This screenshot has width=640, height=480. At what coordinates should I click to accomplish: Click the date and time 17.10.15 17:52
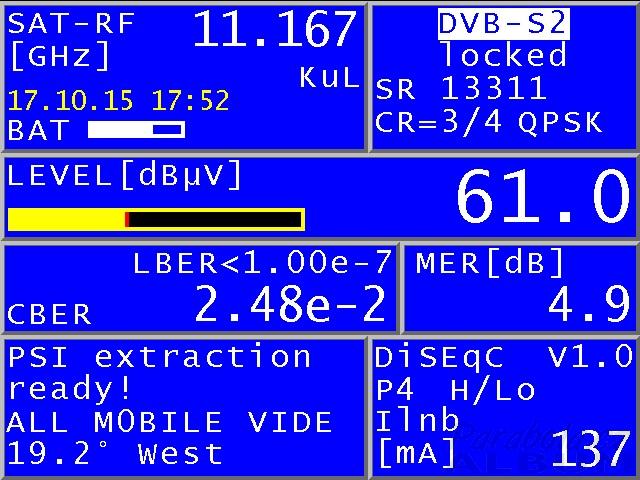pyautogui.click(x=118, y=100)
